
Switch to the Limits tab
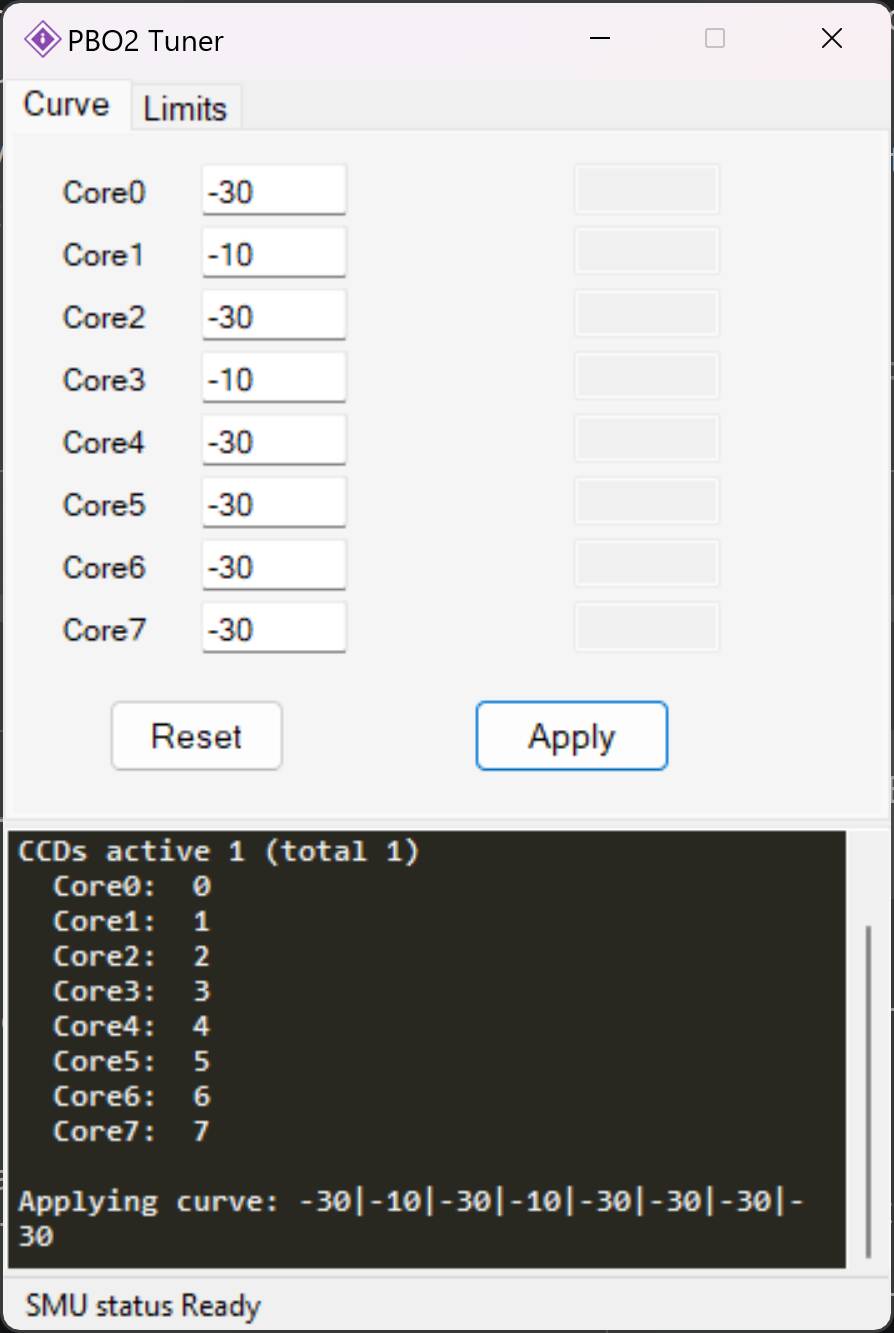pyautogui.click(x=186, y=108)
